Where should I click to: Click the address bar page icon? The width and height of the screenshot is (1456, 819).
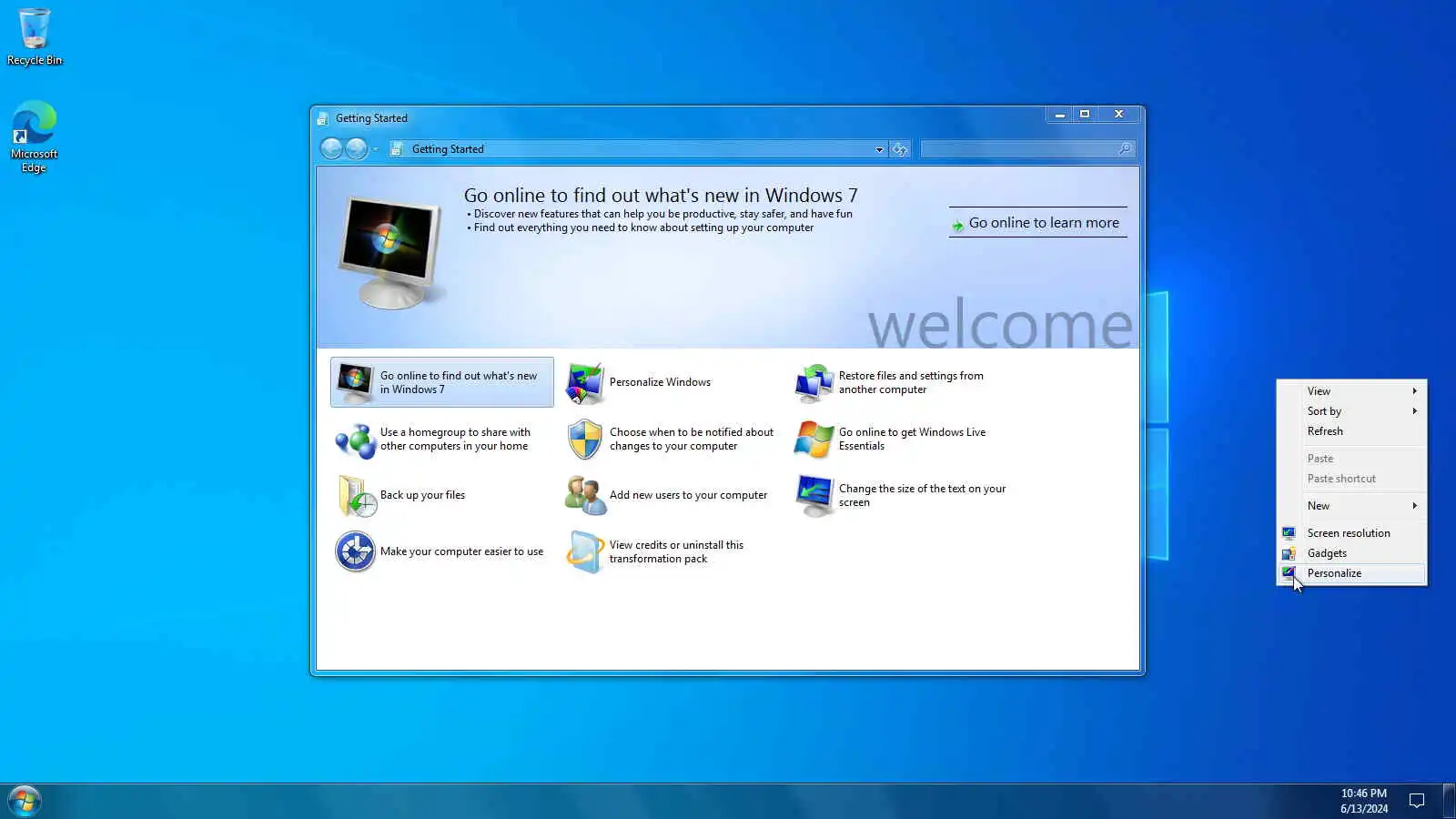click(x=397, y=149)
